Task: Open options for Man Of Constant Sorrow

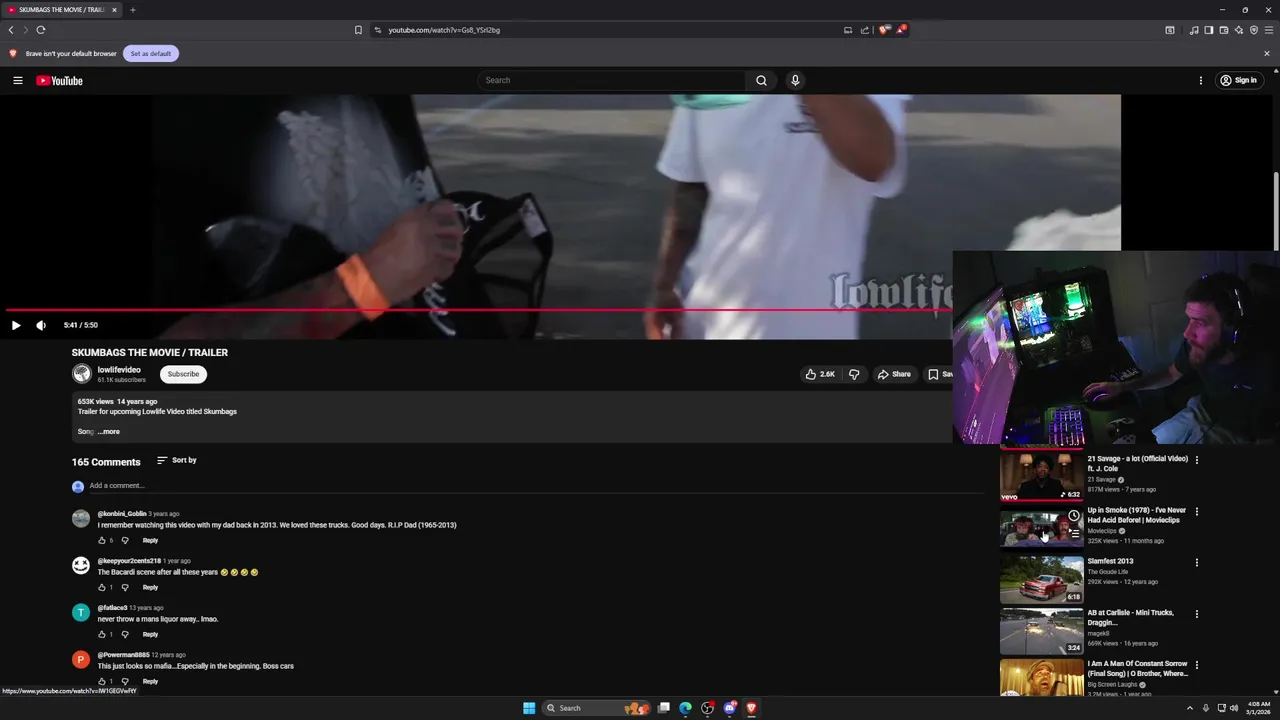Action: [x=1197, y=665]
